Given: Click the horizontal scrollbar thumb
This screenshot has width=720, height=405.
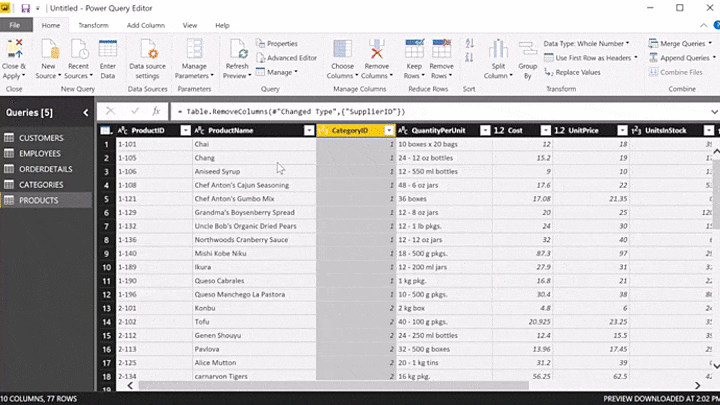Looking at the screenshot, I should click(334, 385).
